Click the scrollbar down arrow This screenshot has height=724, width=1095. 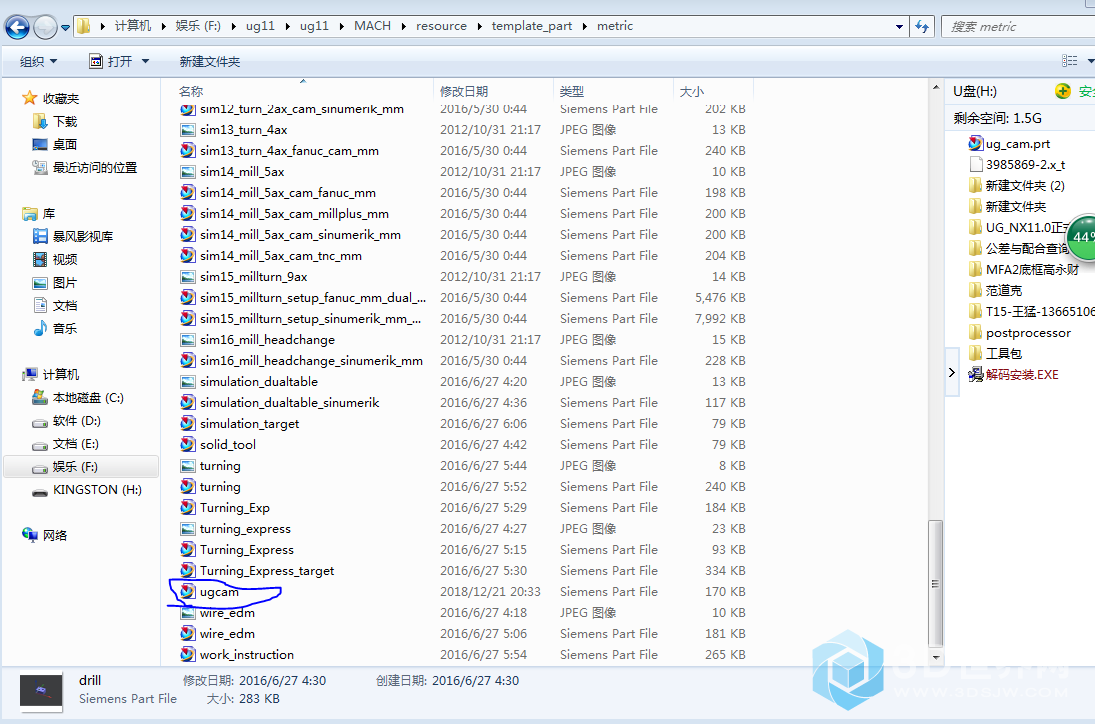[936, 658]
